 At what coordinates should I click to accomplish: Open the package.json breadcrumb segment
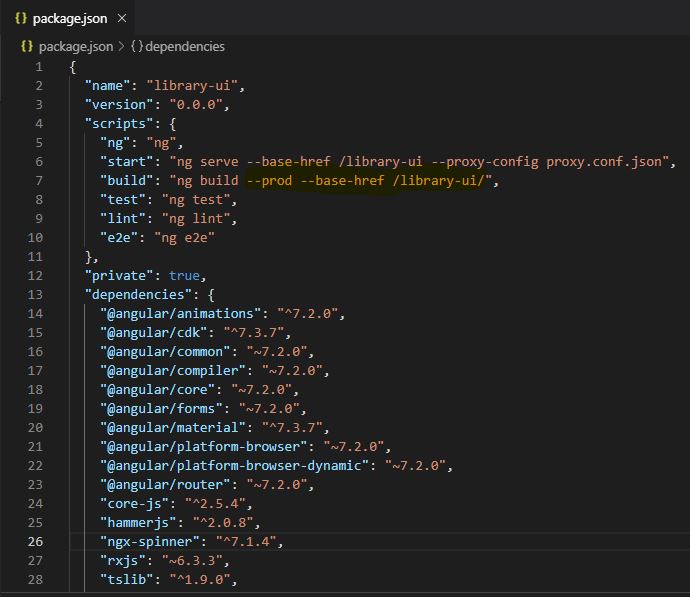75,46
